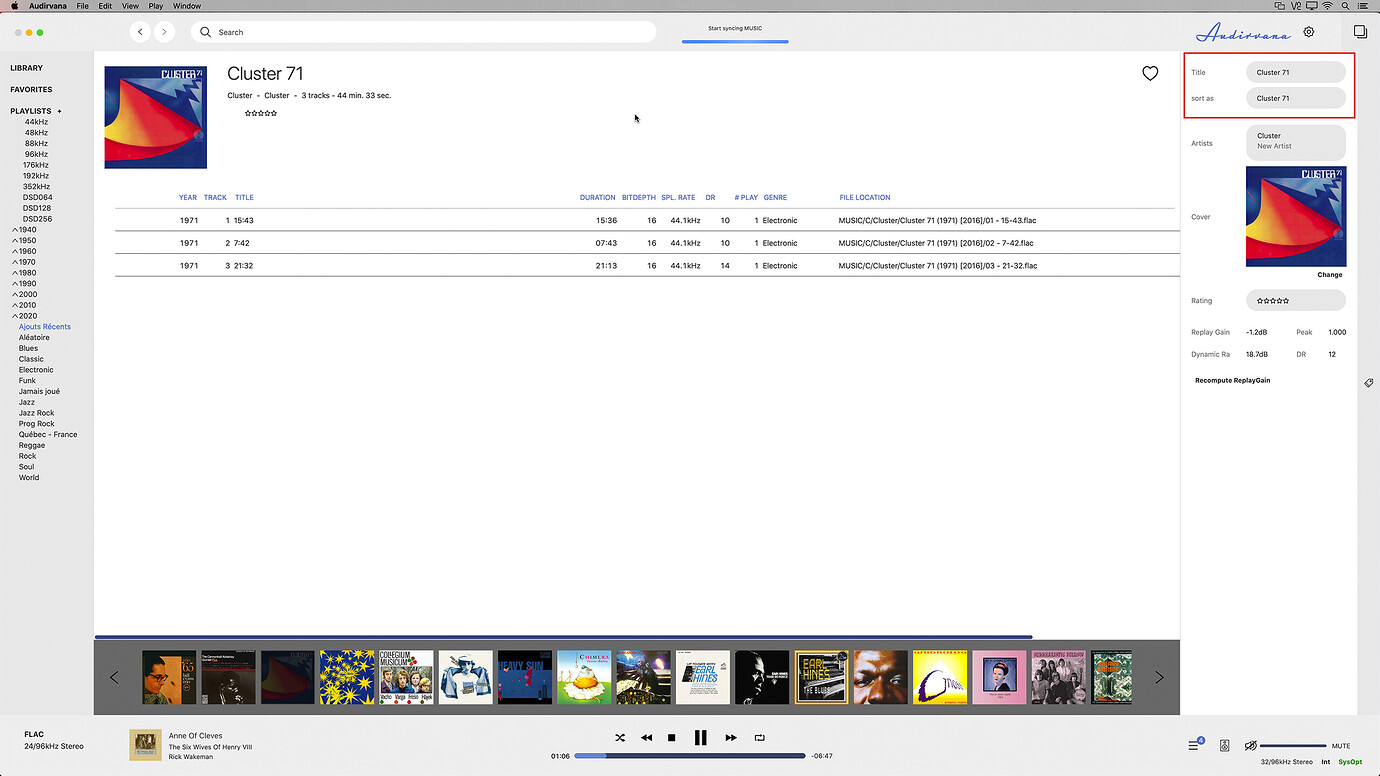Viewport: 1380px width, 776px height.
Task: Open the View menu
Action: pyautogui.click(x=130, y=6)
